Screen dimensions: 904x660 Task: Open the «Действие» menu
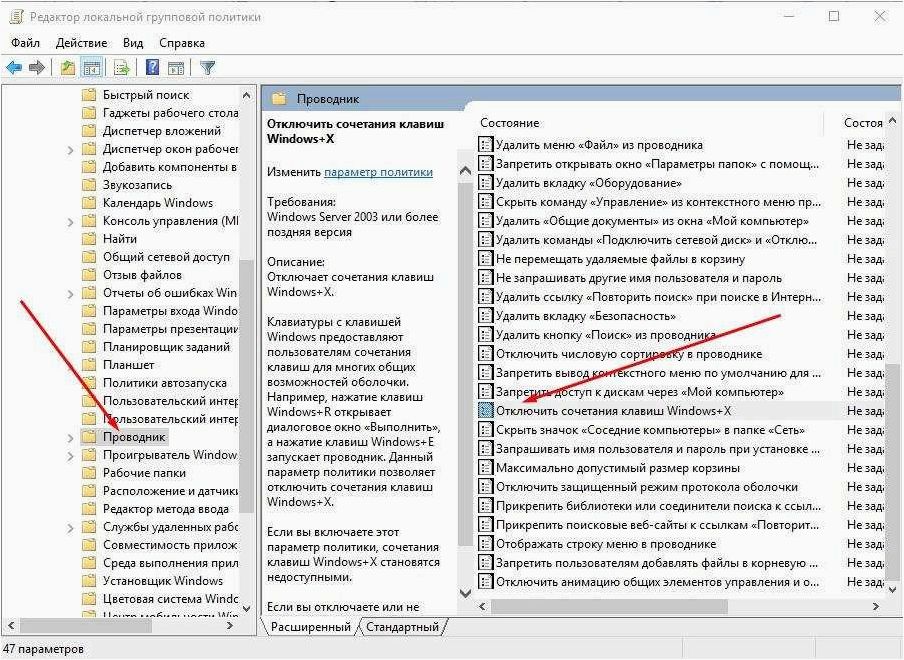click(x=81, y=43)
